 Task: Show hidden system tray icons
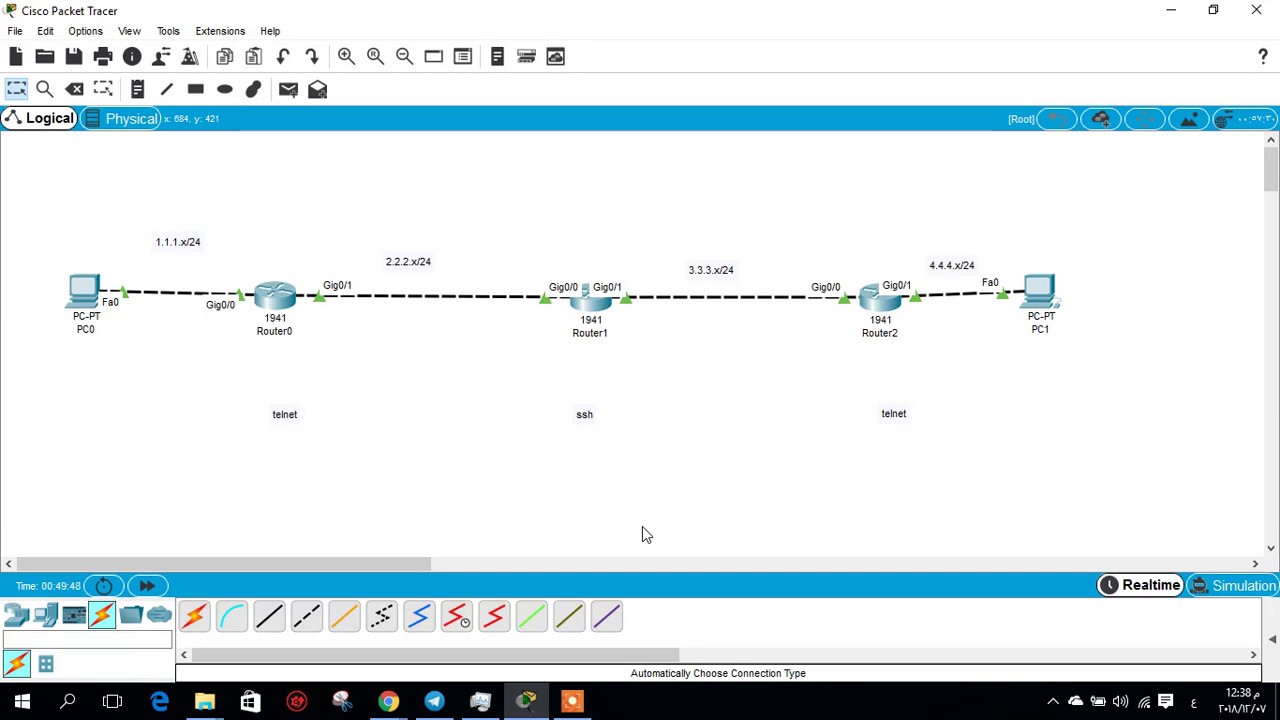(x=1053, y=702)
